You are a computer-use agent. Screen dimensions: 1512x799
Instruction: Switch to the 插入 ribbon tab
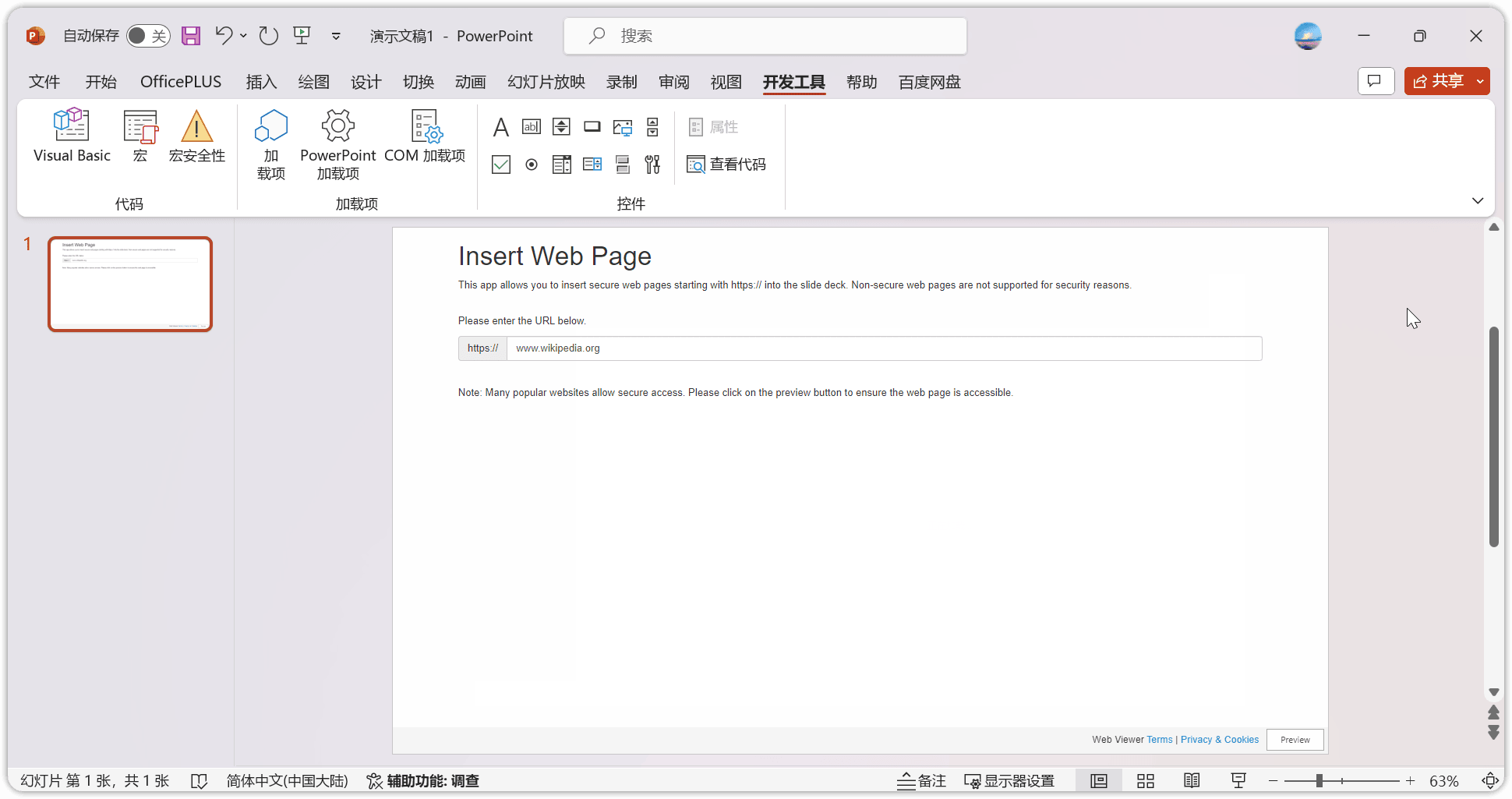click(261, 82)
